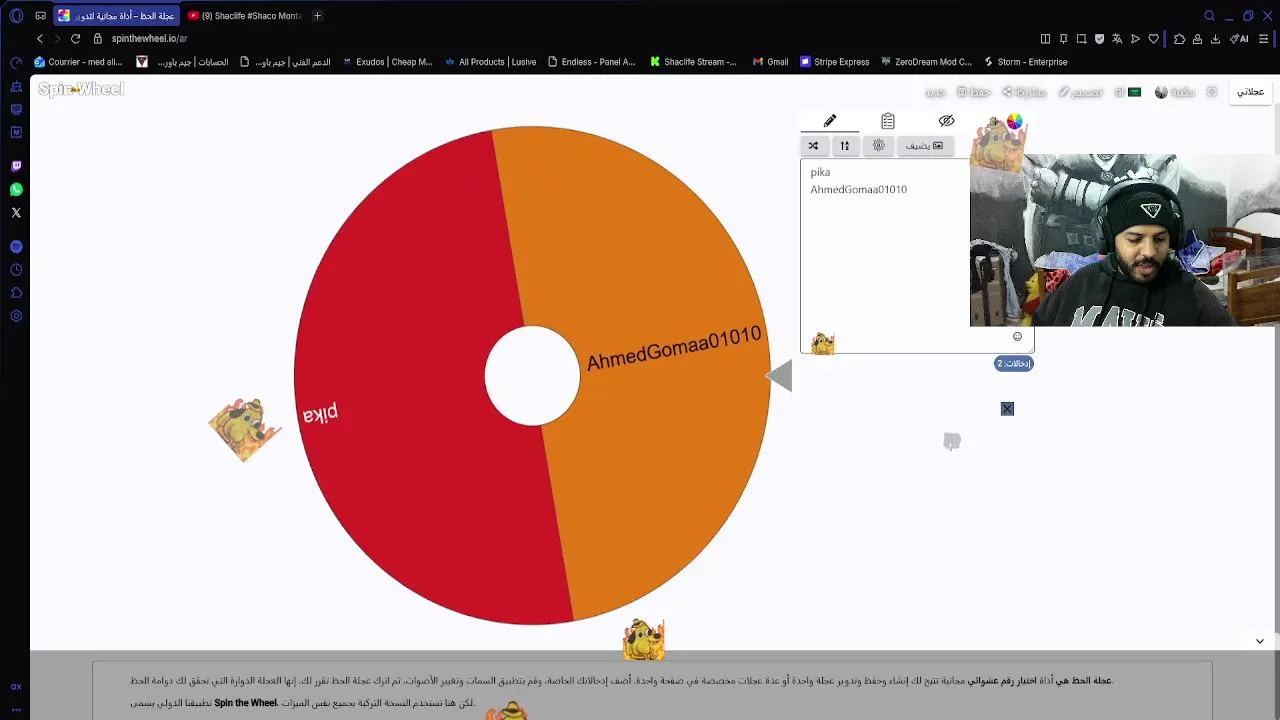This screenshot has height=720, width=1280.
Task: Switch to the Shaclife YouTube tab
Action: (x=245, y=16)
